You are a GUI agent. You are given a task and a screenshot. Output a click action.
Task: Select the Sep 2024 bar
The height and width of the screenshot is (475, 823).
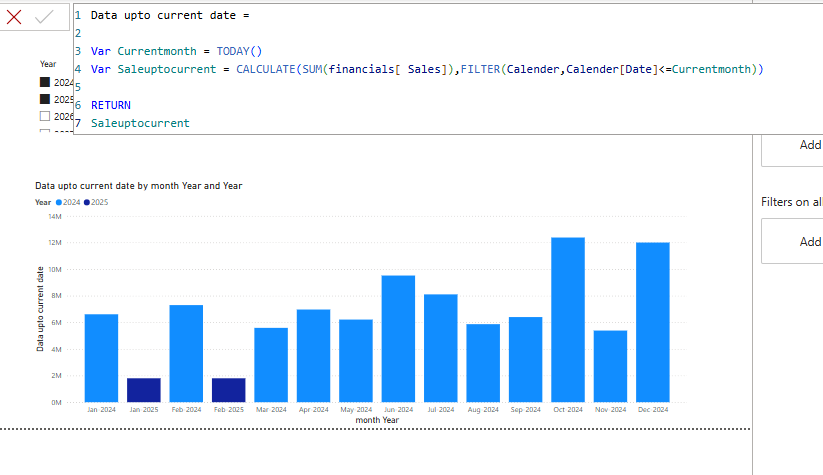[525, 360]
